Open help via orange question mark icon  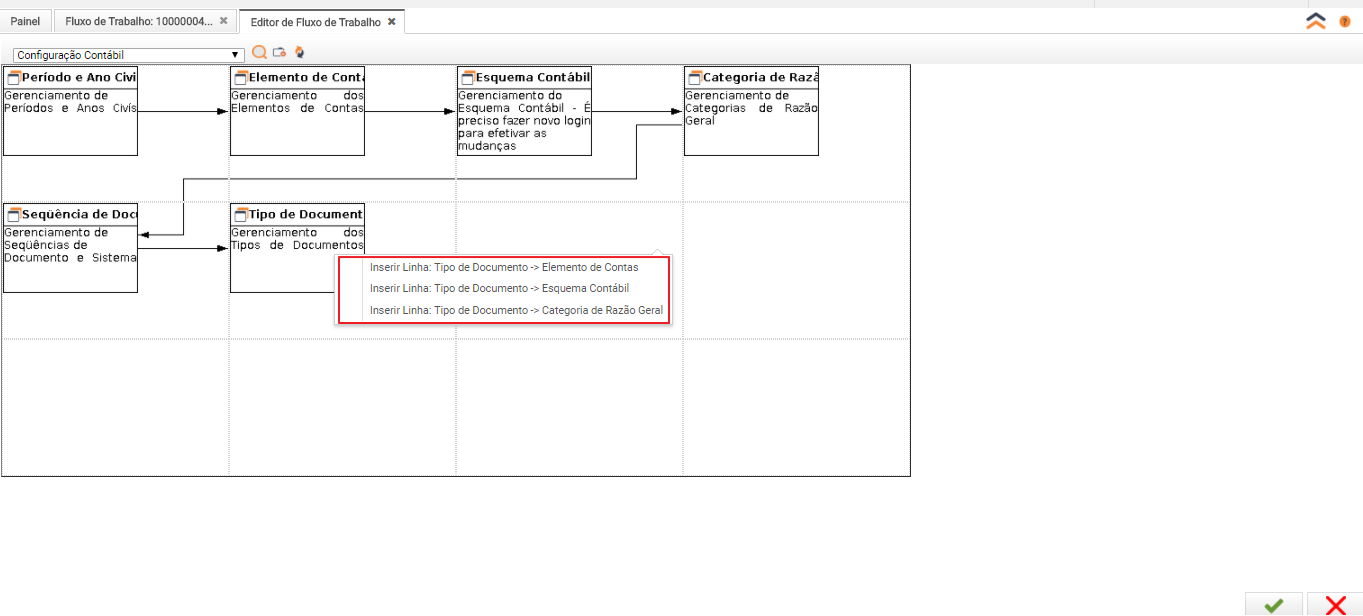point(1345,21)
